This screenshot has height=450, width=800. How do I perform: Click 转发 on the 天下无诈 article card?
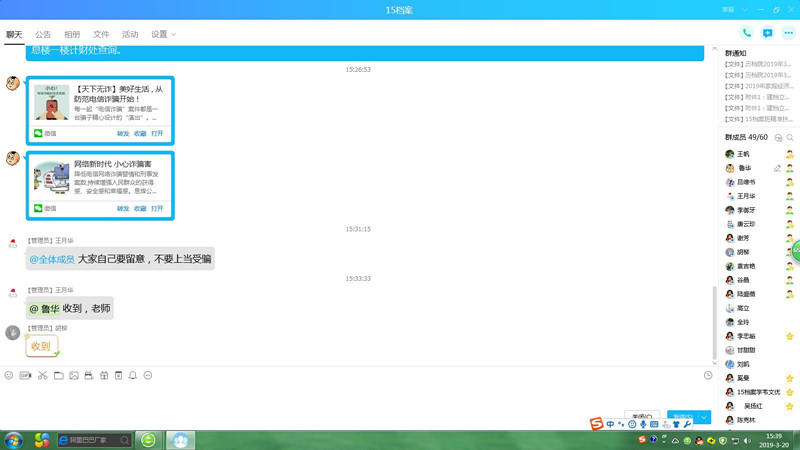click(123, 134)
